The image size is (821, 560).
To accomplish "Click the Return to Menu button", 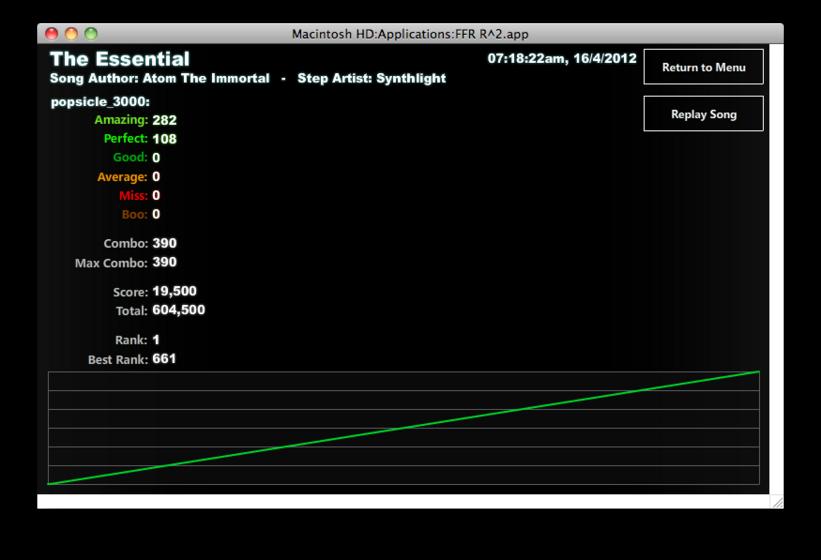I will 703,67.
